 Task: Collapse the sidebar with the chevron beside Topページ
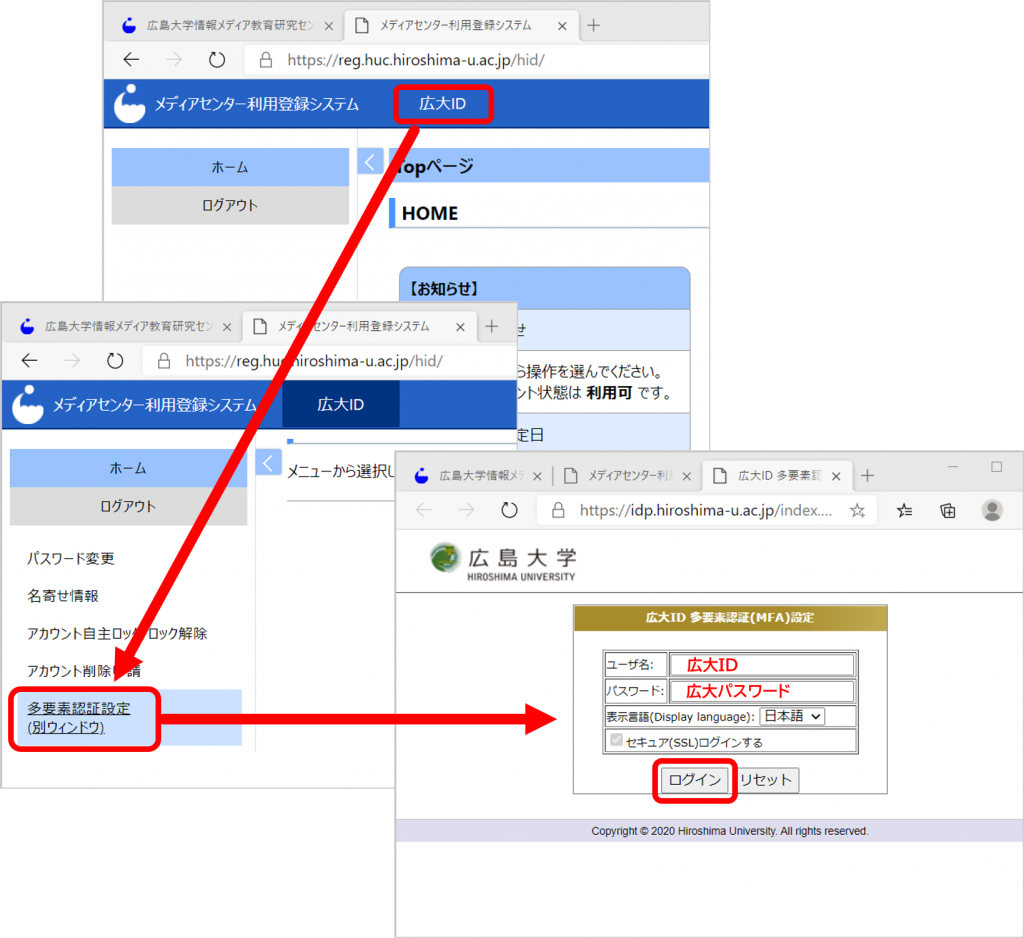click(x=370, y=162)
